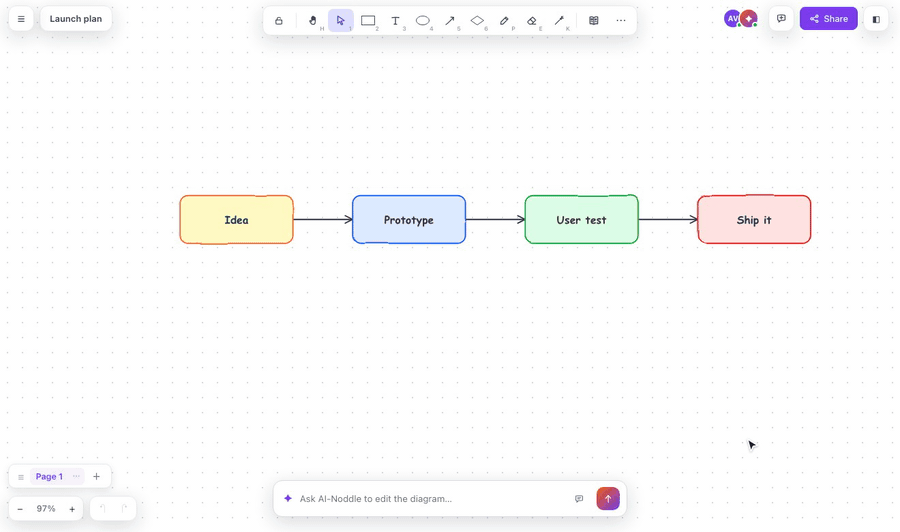Click the Share button
The width and height of the screenshot is (900, 532).
tap(828, 19)
